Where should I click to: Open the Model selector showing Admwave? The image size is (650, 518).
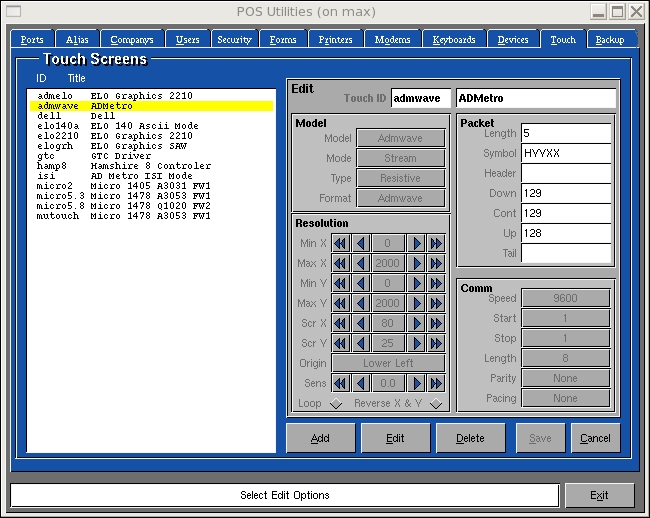[x=400, y=138]
